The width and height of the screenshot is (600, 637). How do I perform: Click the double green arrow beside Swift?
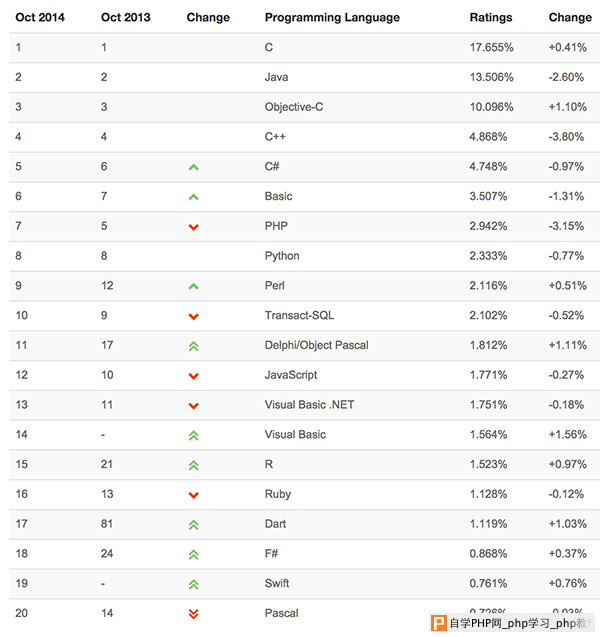pyautogui.click(x=194, y=584)
